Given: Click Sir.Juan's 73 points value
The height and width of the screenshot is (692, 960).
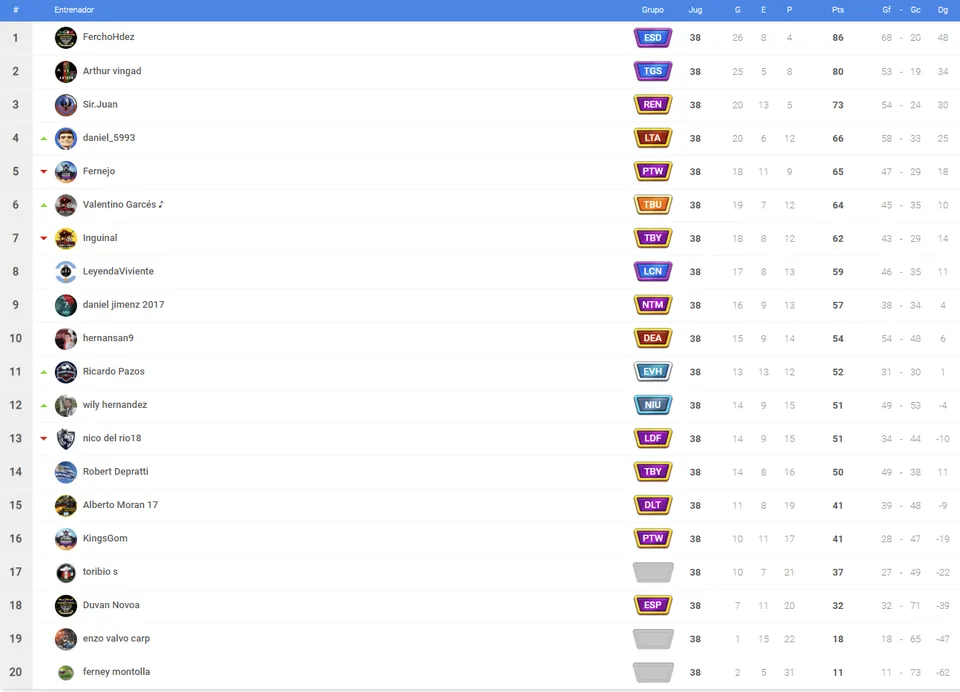Looking at the screenshot, I should coord(838,105).
